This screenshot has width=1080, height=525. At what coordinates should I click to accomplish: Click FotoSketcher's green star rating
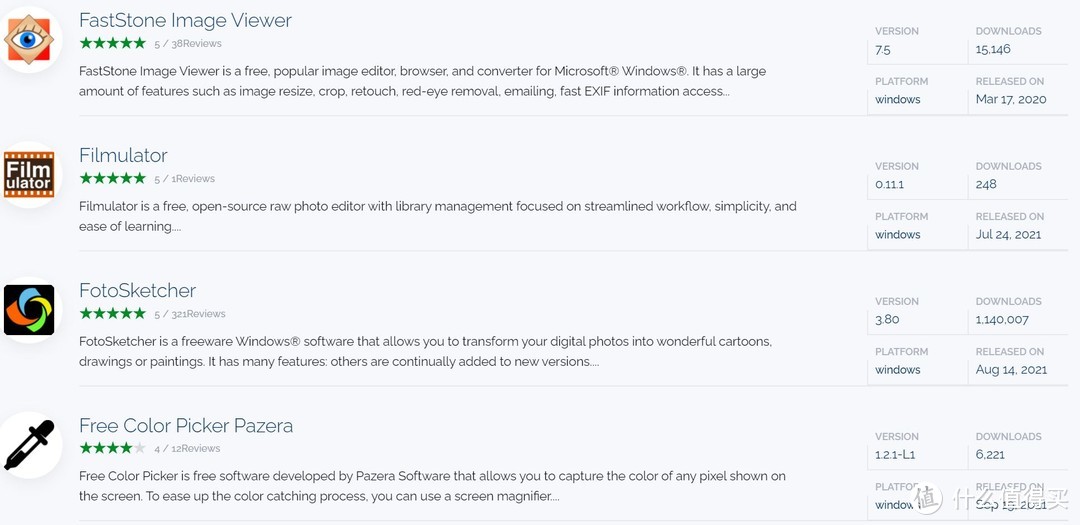point(112,313)
